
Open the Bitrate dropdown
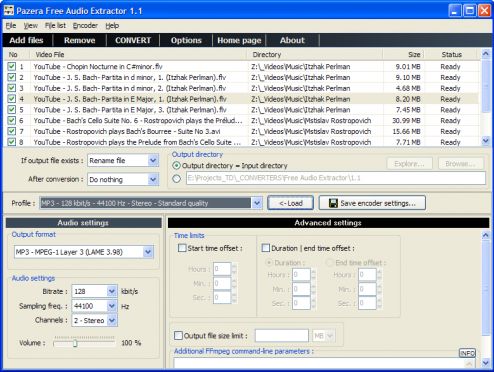point(112,291)
